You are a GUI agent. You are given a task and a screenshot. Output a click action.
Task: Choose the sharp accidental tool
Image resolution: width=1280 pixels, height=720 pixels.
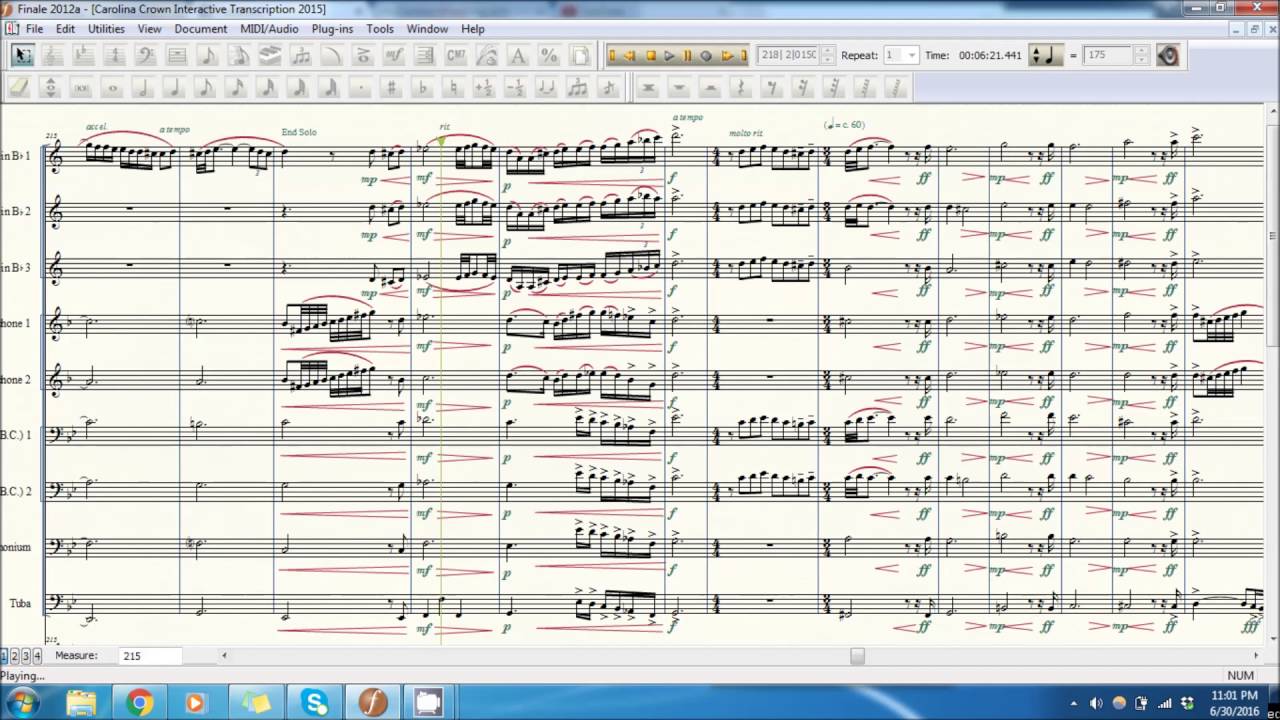[392, 88]
